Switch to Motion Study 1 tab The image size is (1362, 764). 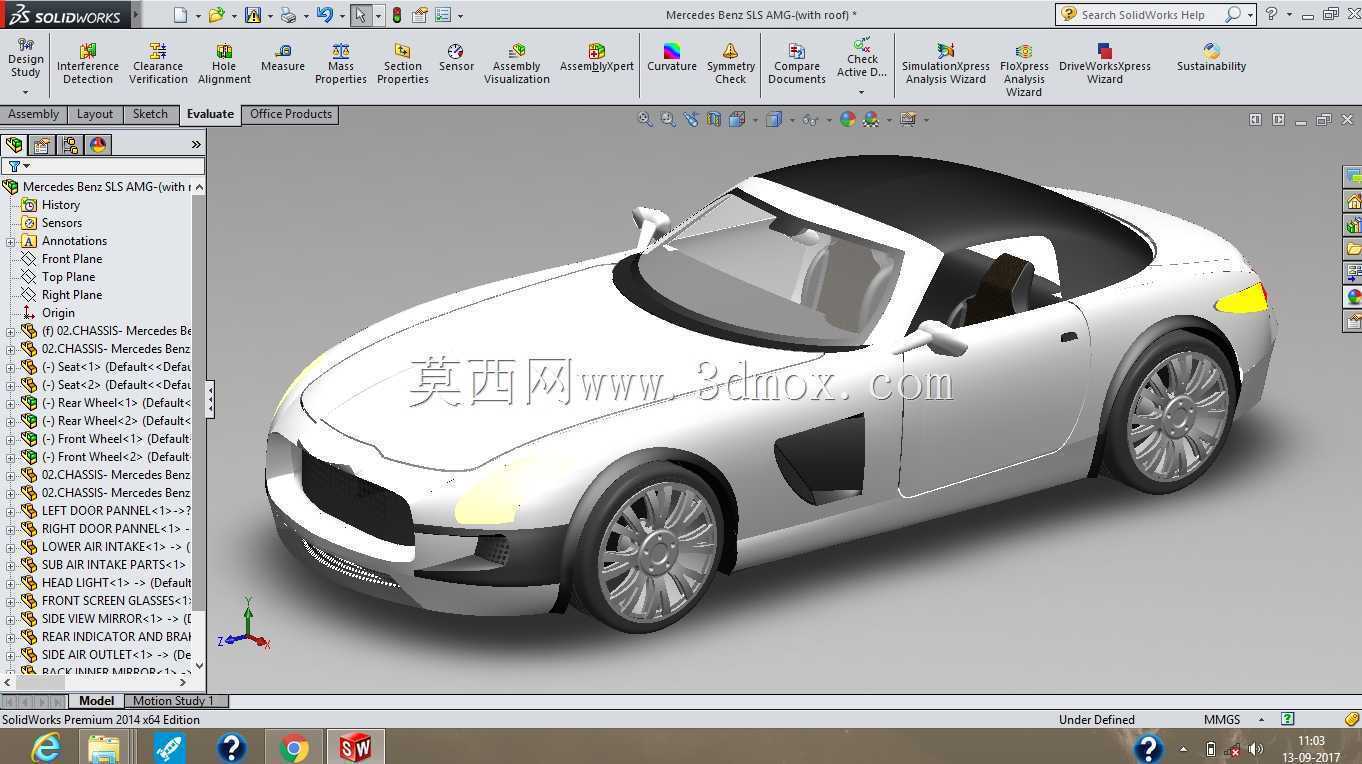[x=176, y=701]
